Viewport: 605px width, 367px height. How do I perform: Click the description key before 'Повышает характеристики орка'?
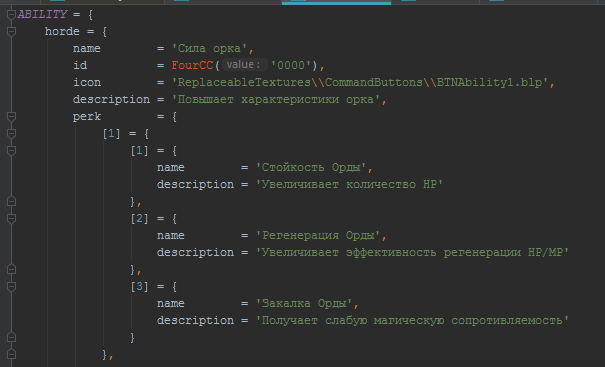[x=111, y=100]
